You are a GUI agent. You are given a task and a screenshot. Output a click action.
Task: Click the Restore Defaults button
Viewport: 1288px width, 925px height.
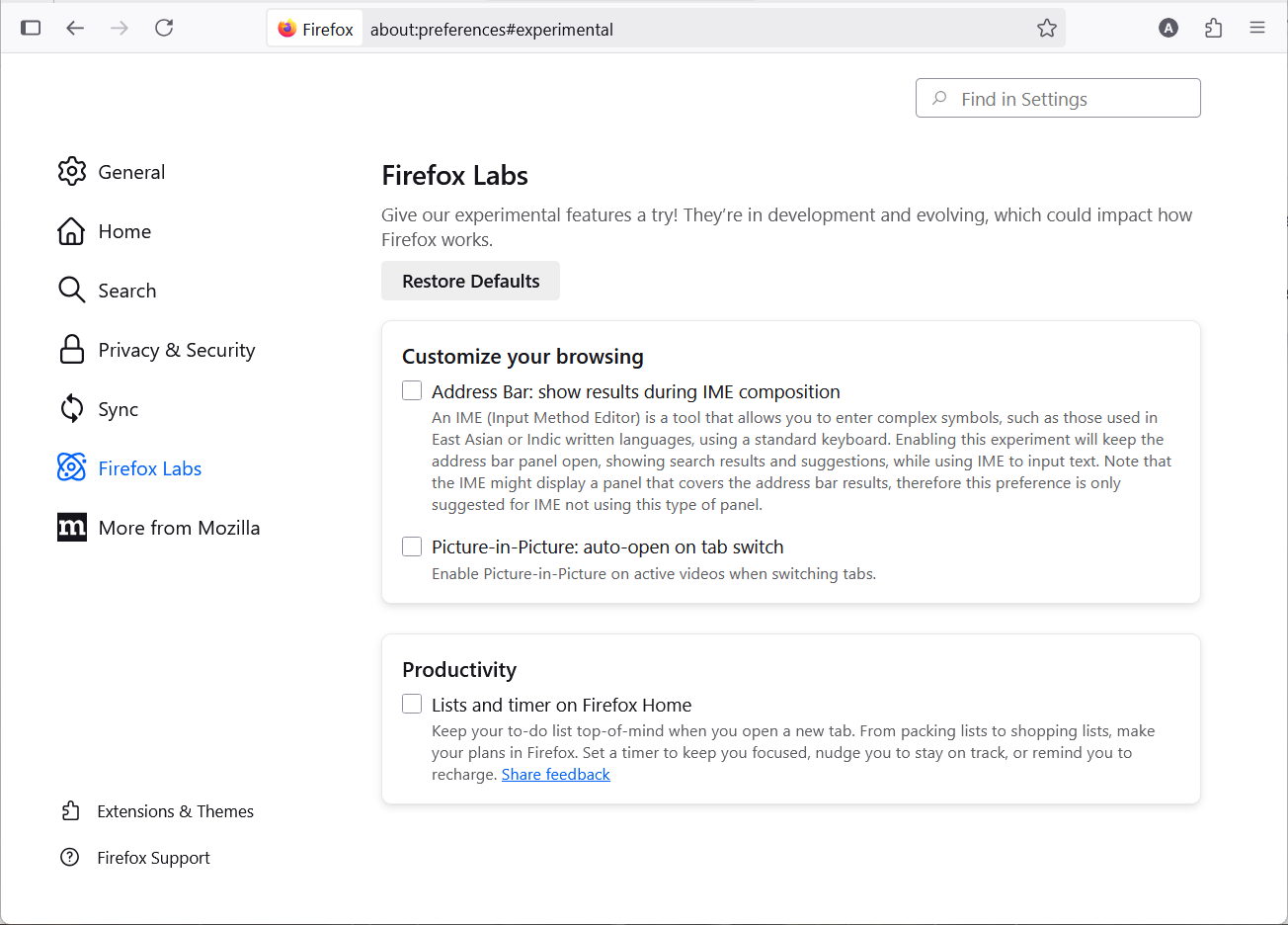470,281
